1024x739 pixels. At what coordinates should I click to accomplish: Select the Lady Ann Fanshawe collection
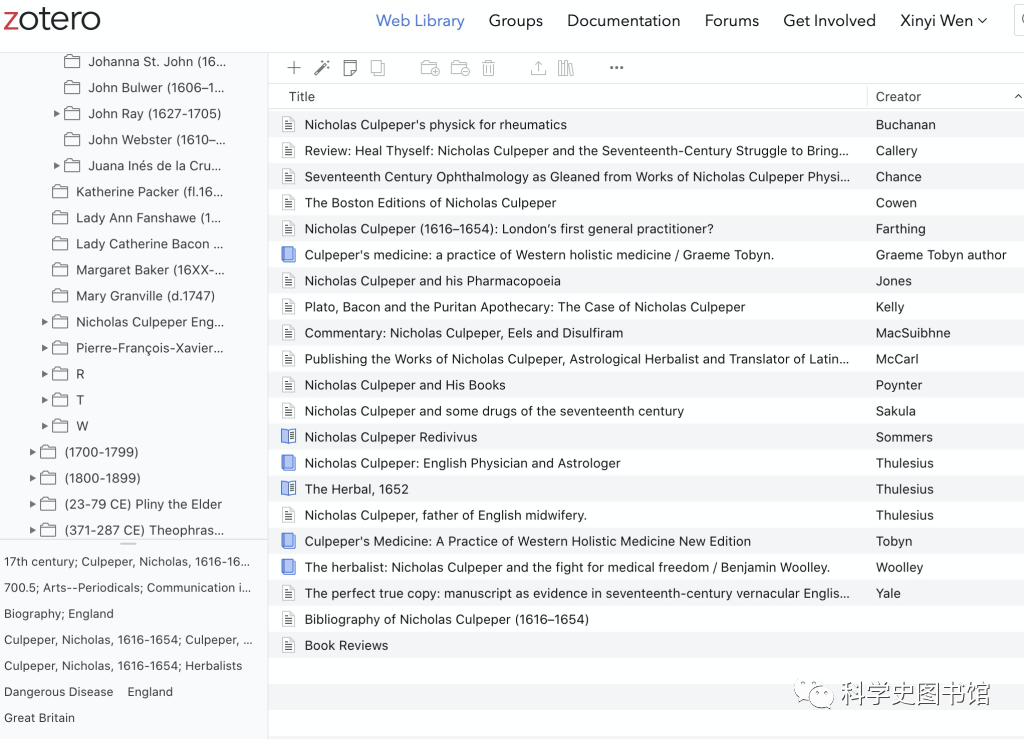[x=148, y=217]
